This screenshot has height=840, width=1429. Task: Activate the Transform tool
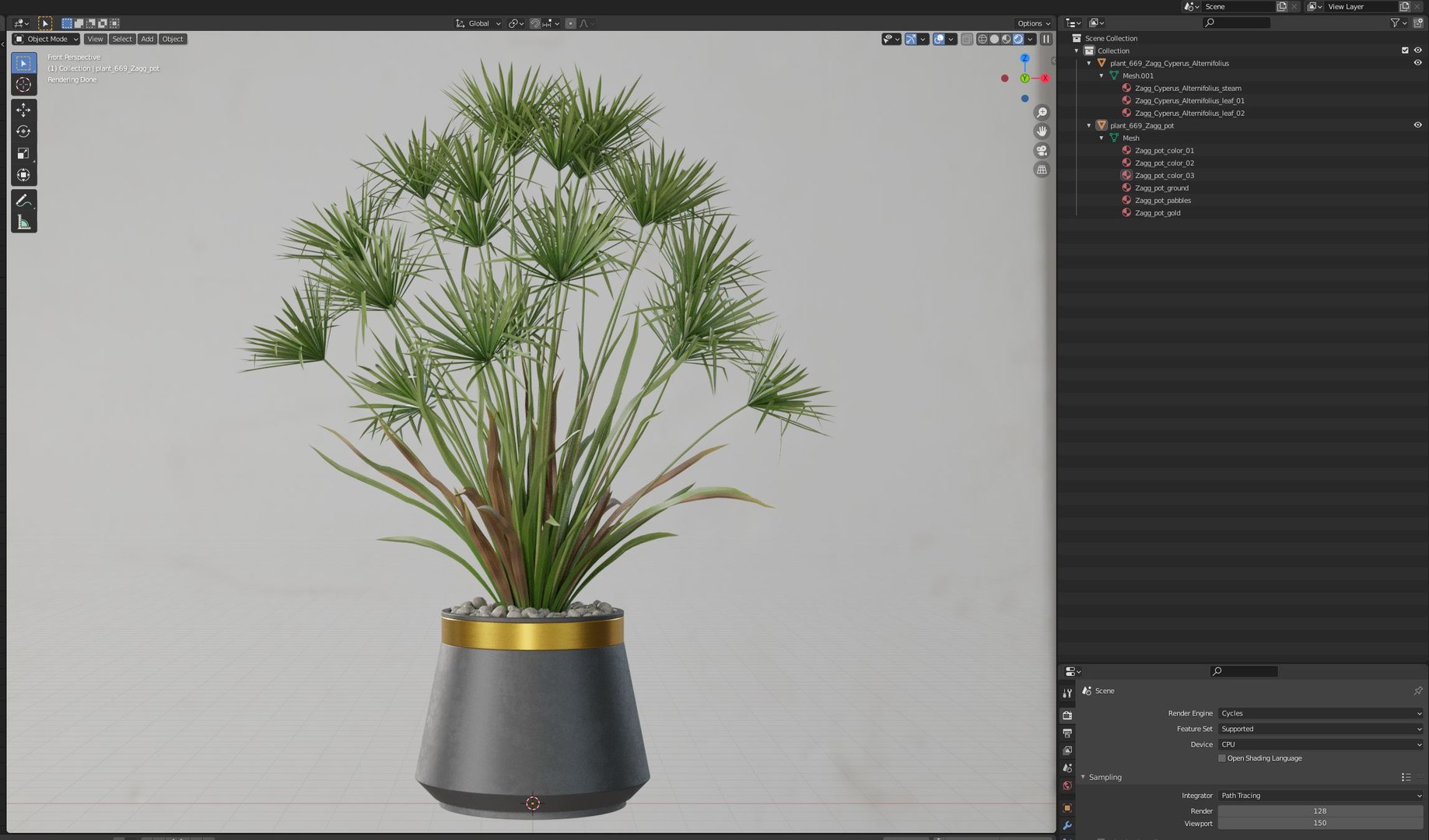23,175
